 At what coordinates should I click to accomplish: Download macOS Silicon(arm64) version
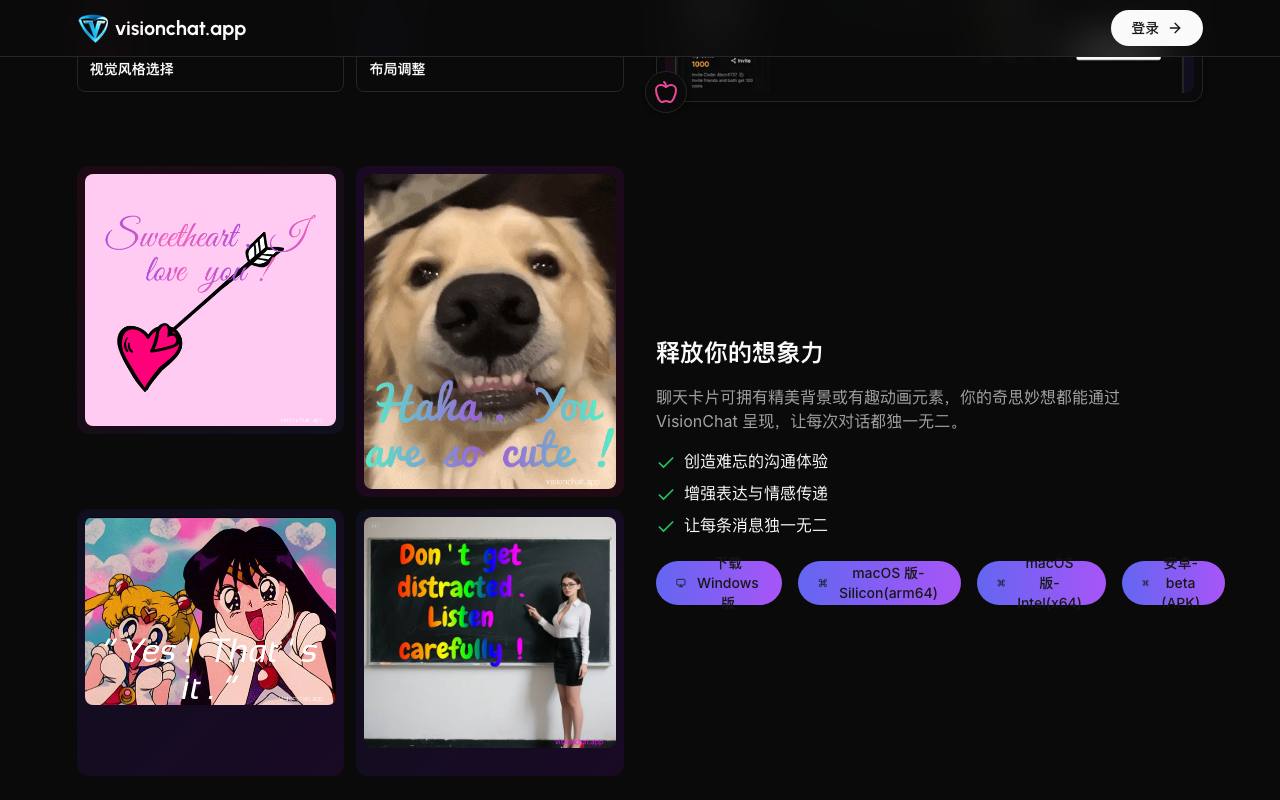coord(879,583)
